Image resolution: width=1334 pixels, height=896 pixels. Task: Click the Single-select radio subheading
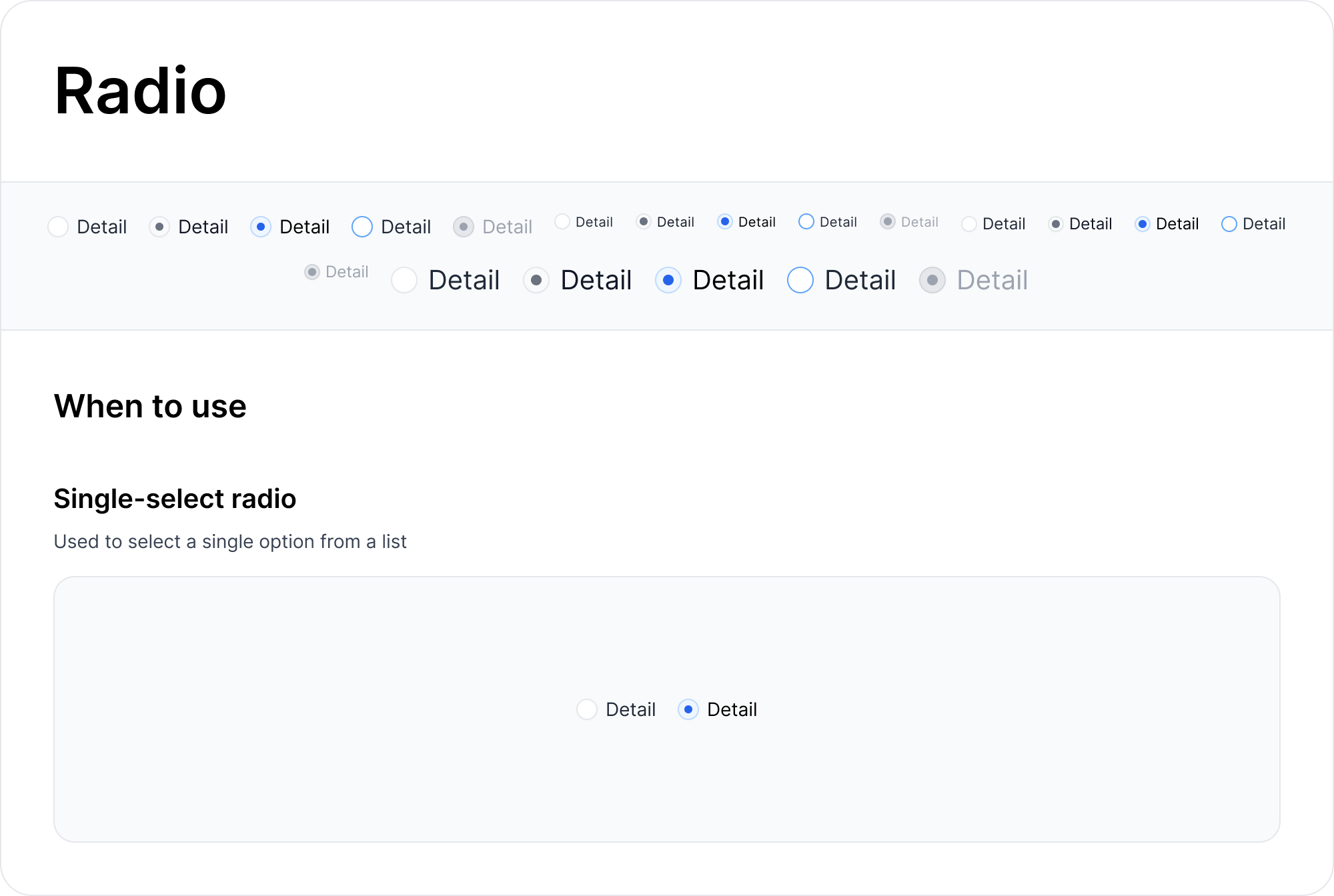click(175, 499)
